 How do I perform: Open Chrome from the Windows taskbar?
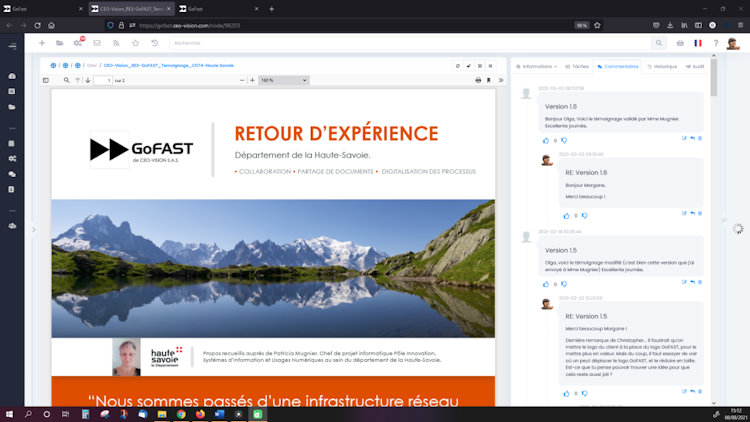(x=181, y=414)
